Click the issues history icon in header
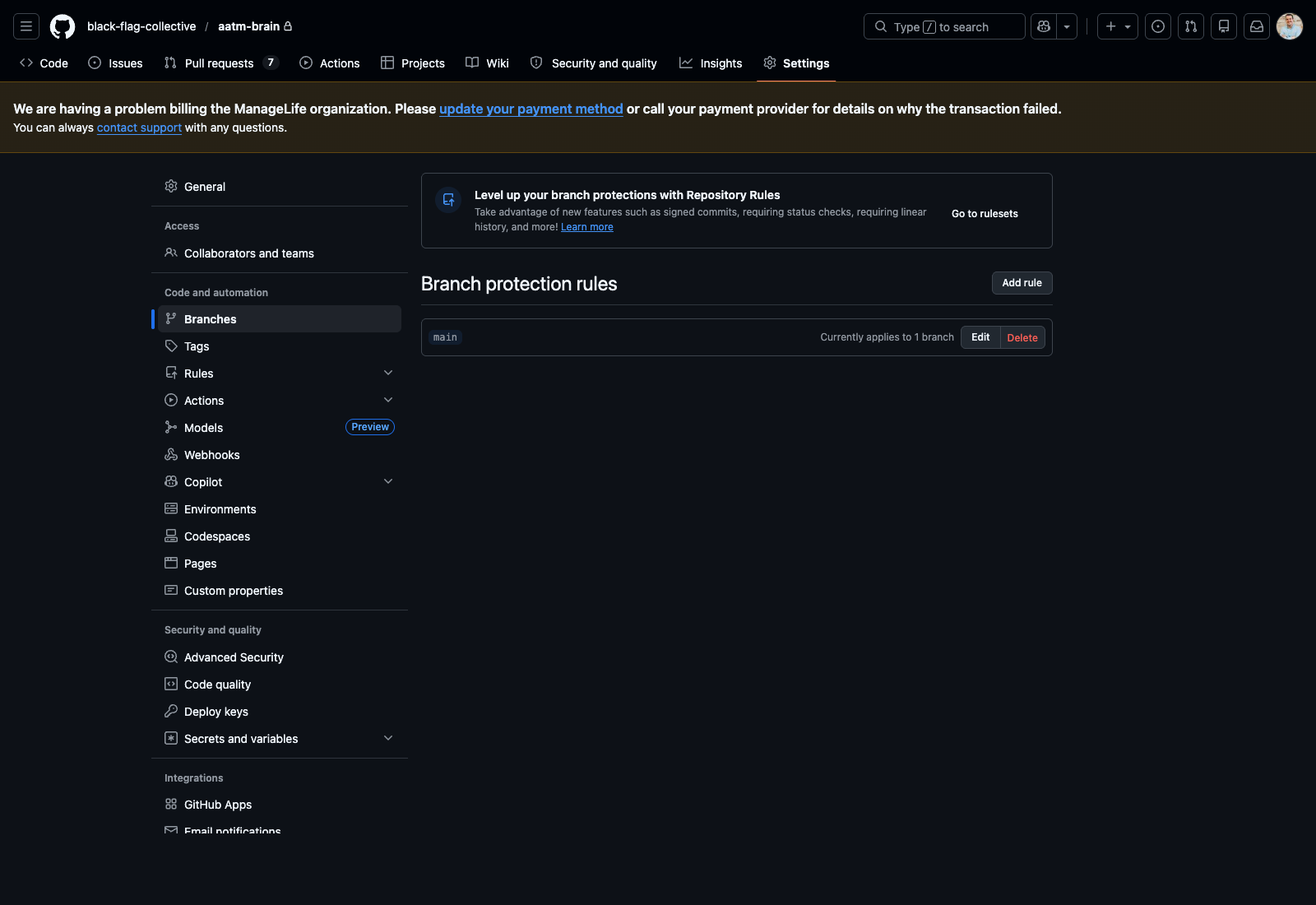The image size is (1316, 905). pyautogui.click(x=1157, y=26)
